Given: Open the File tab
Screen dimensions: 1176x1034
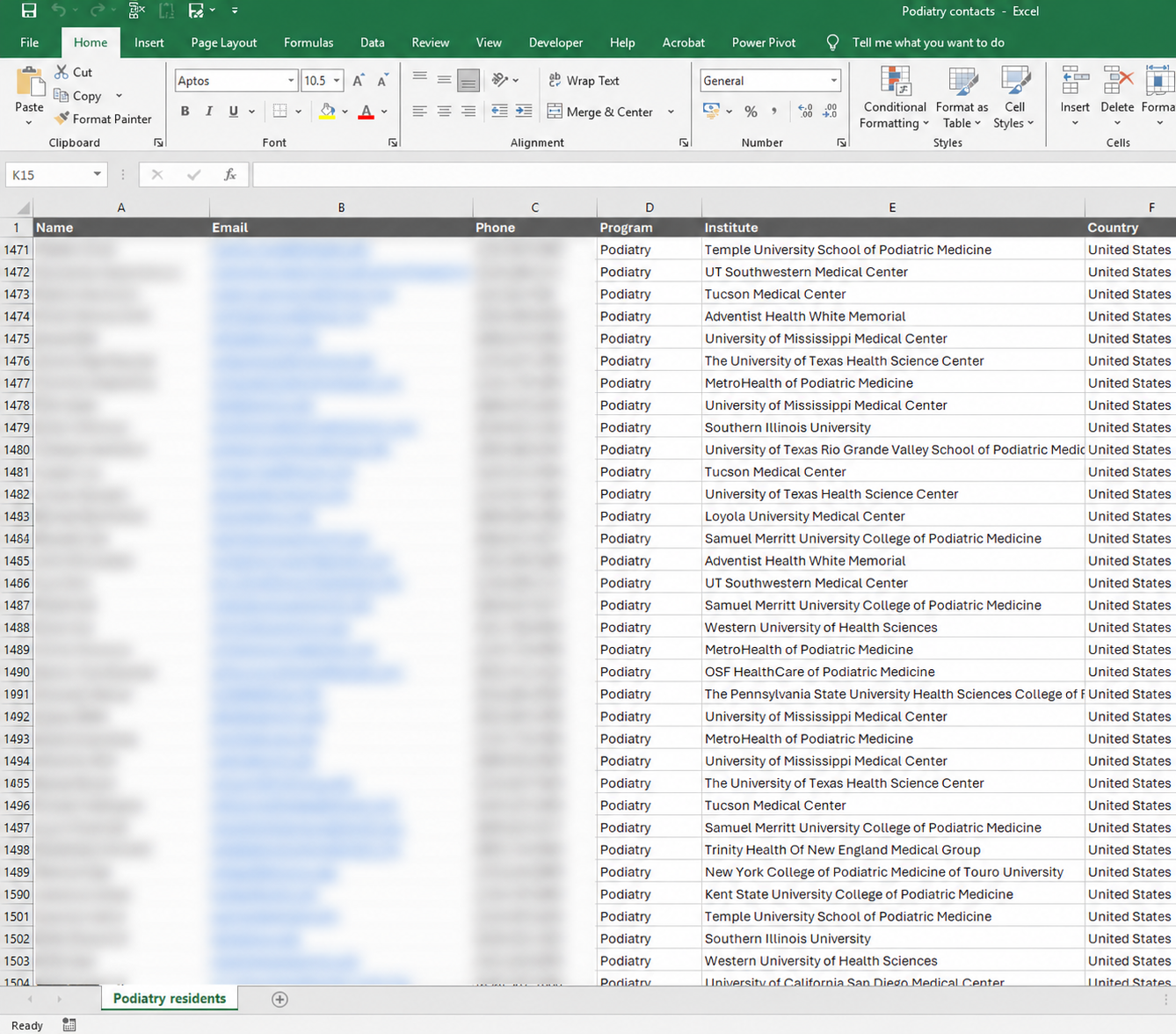Looking at the screenshot, I should point(29,42).
